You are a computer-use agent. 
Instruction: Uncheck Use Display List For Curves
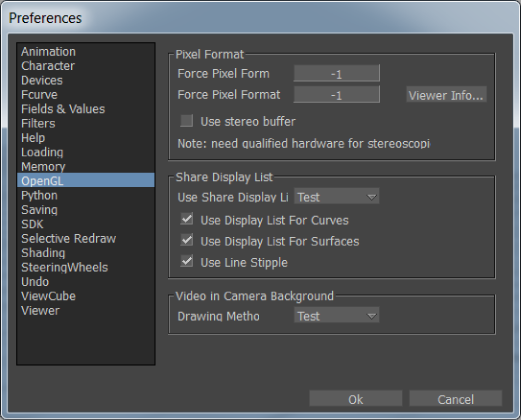186,220
